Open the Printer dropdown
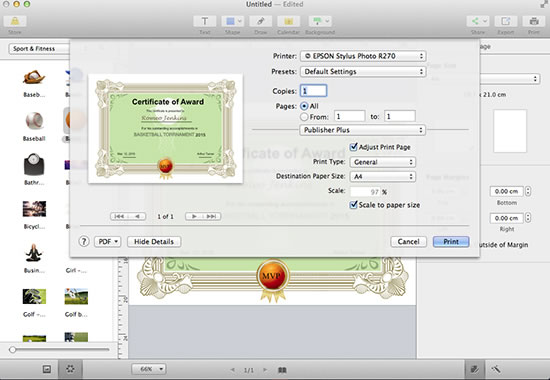The height and width of the screenshot is (380, 550). 363,56
